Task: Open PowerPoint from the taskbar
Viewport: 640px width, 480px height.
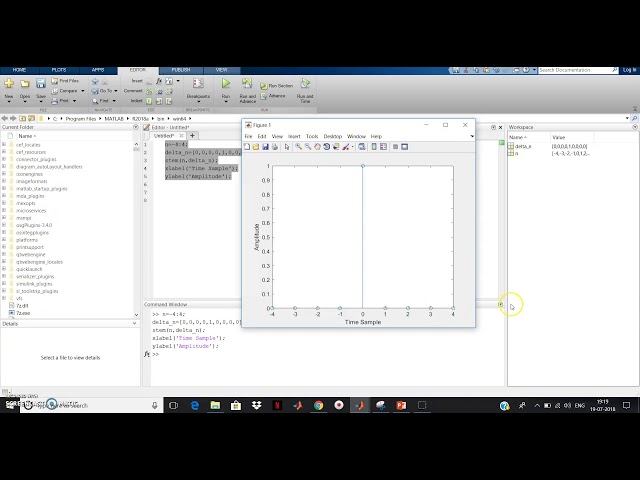Action: coord(401,405)
